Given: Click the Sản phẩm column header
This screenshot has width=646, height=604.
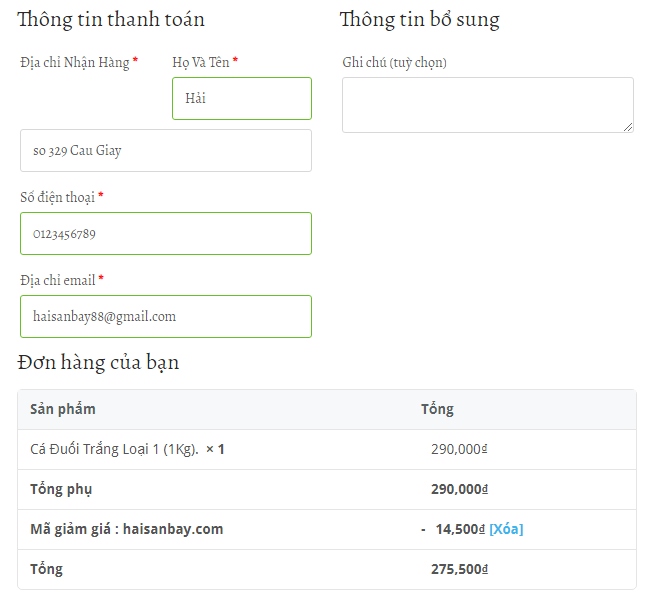Looking at the screenshot, I should (x=63, y=409).
